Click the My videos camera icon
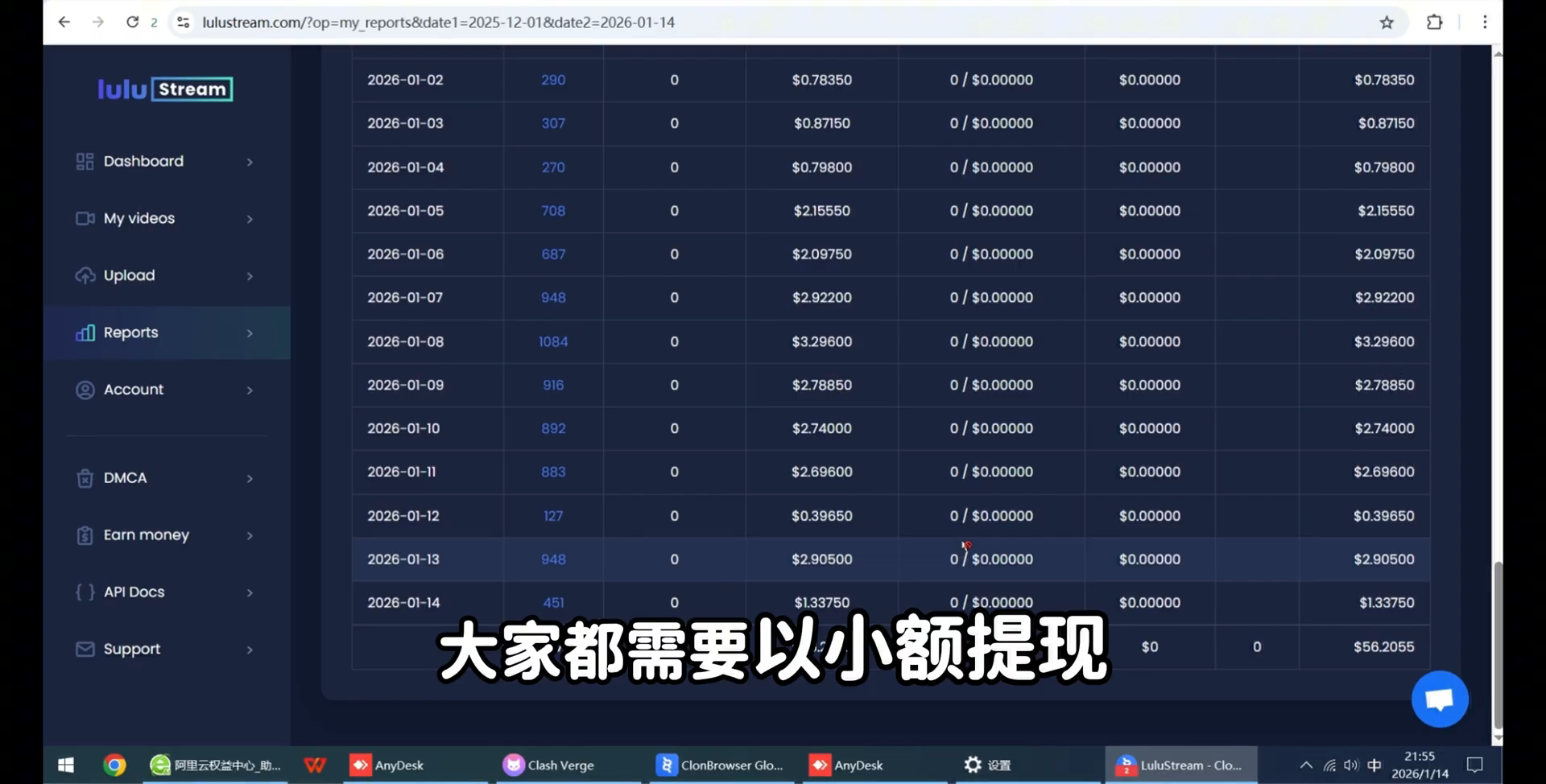The image size is (1546, 784). tap(85, 218)
